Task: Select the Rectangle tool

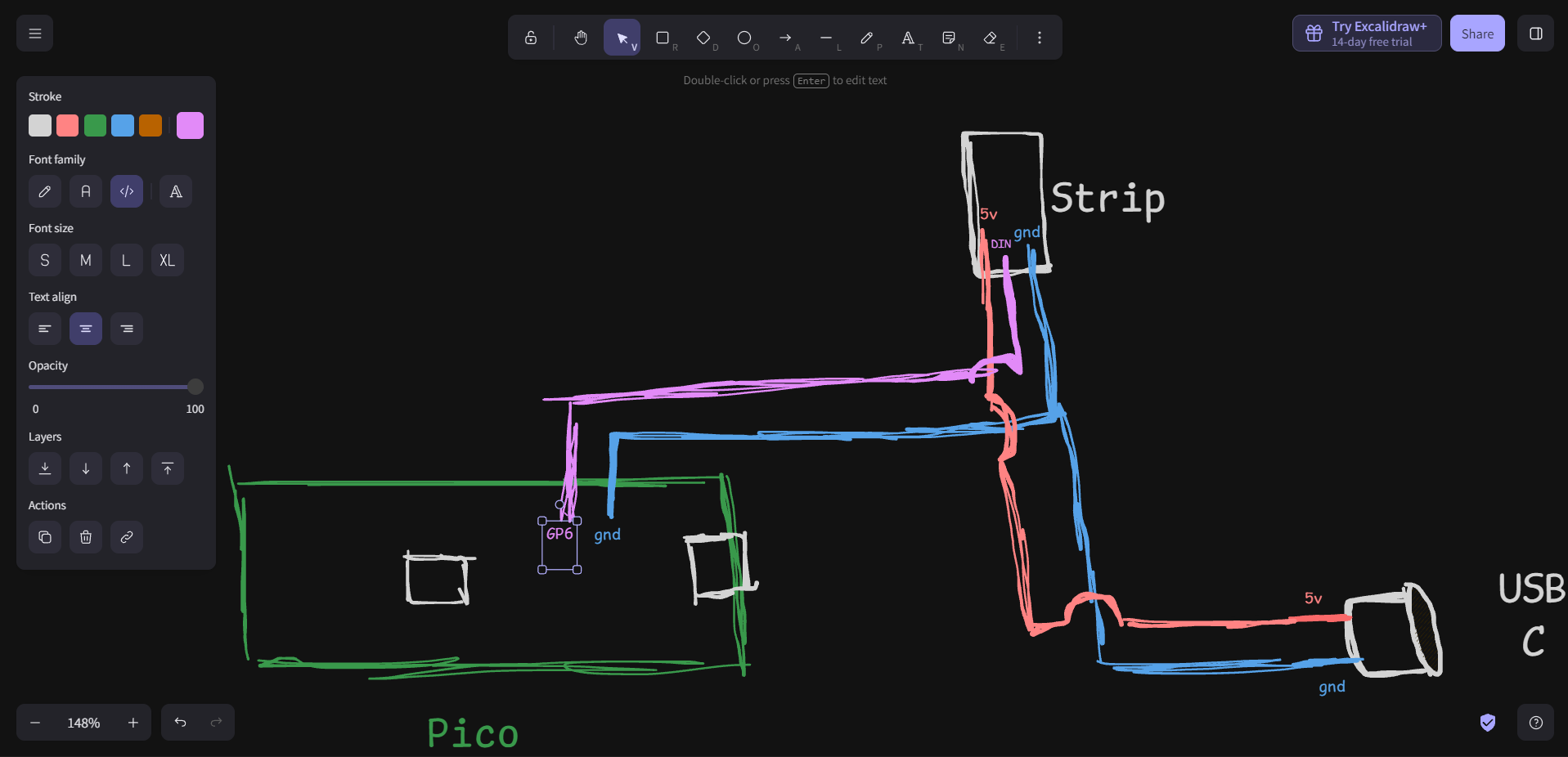Action: tap(663, 38)
